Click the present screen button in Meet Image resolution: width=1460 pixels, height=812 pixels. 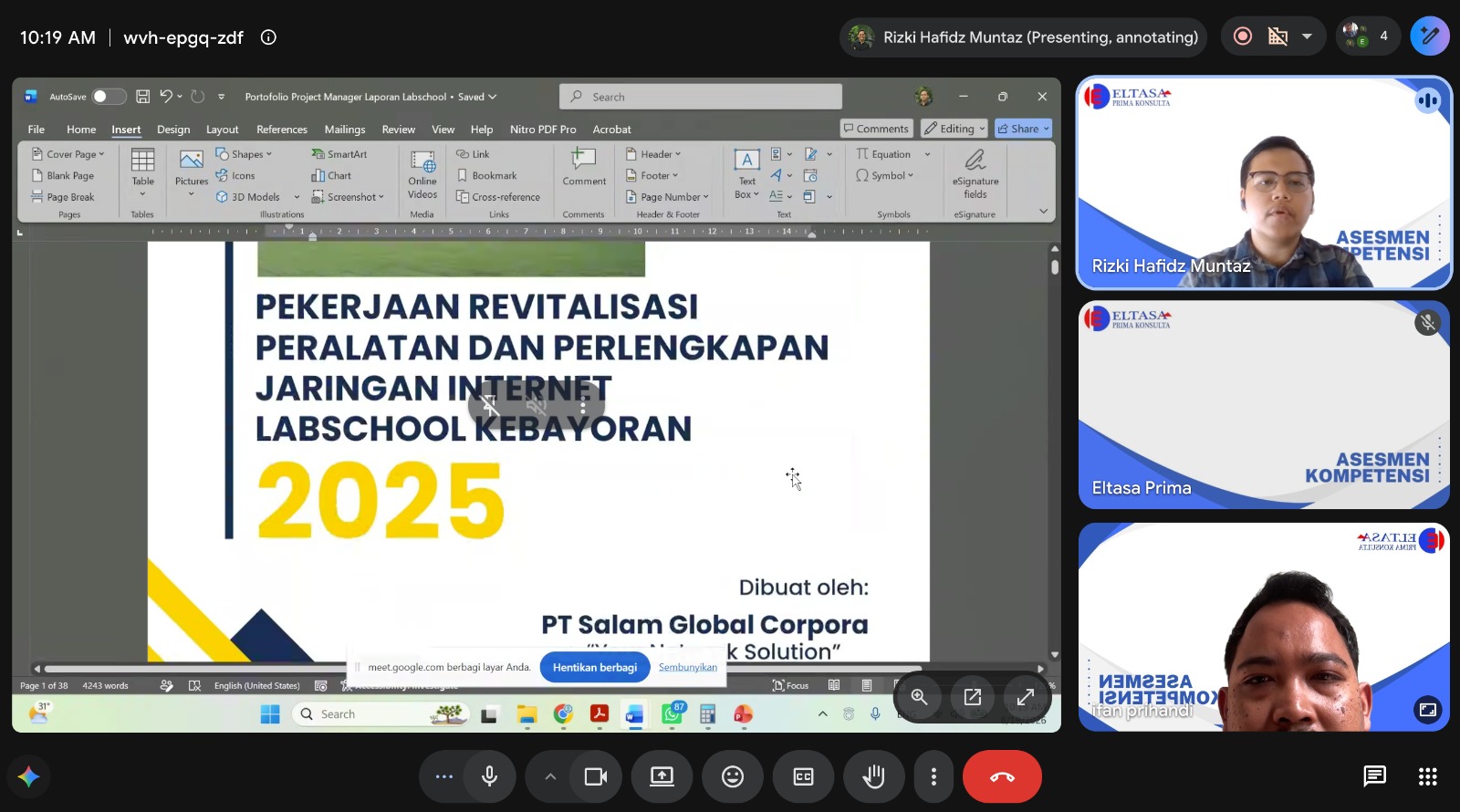tap(662, 776)
